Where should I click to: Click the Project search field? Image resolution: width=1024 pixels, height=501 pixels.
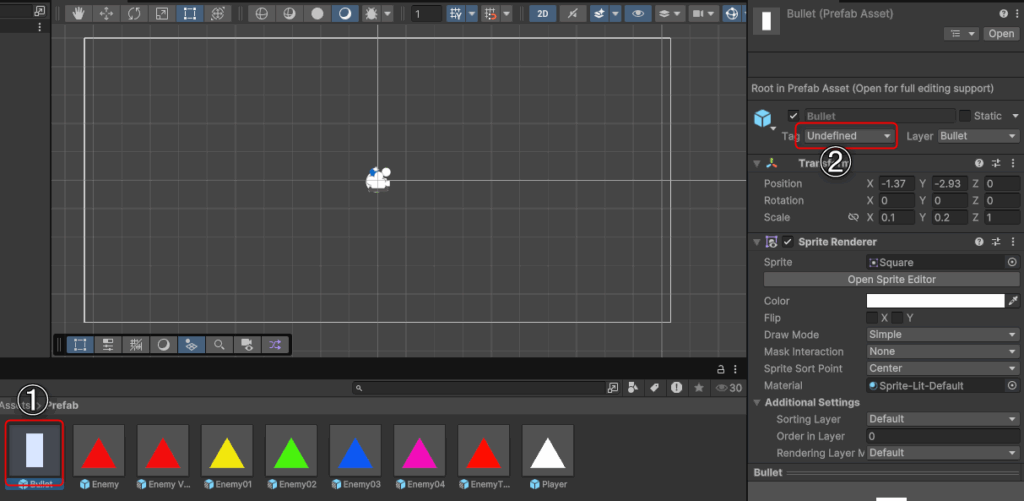click(x=479, y=388)
